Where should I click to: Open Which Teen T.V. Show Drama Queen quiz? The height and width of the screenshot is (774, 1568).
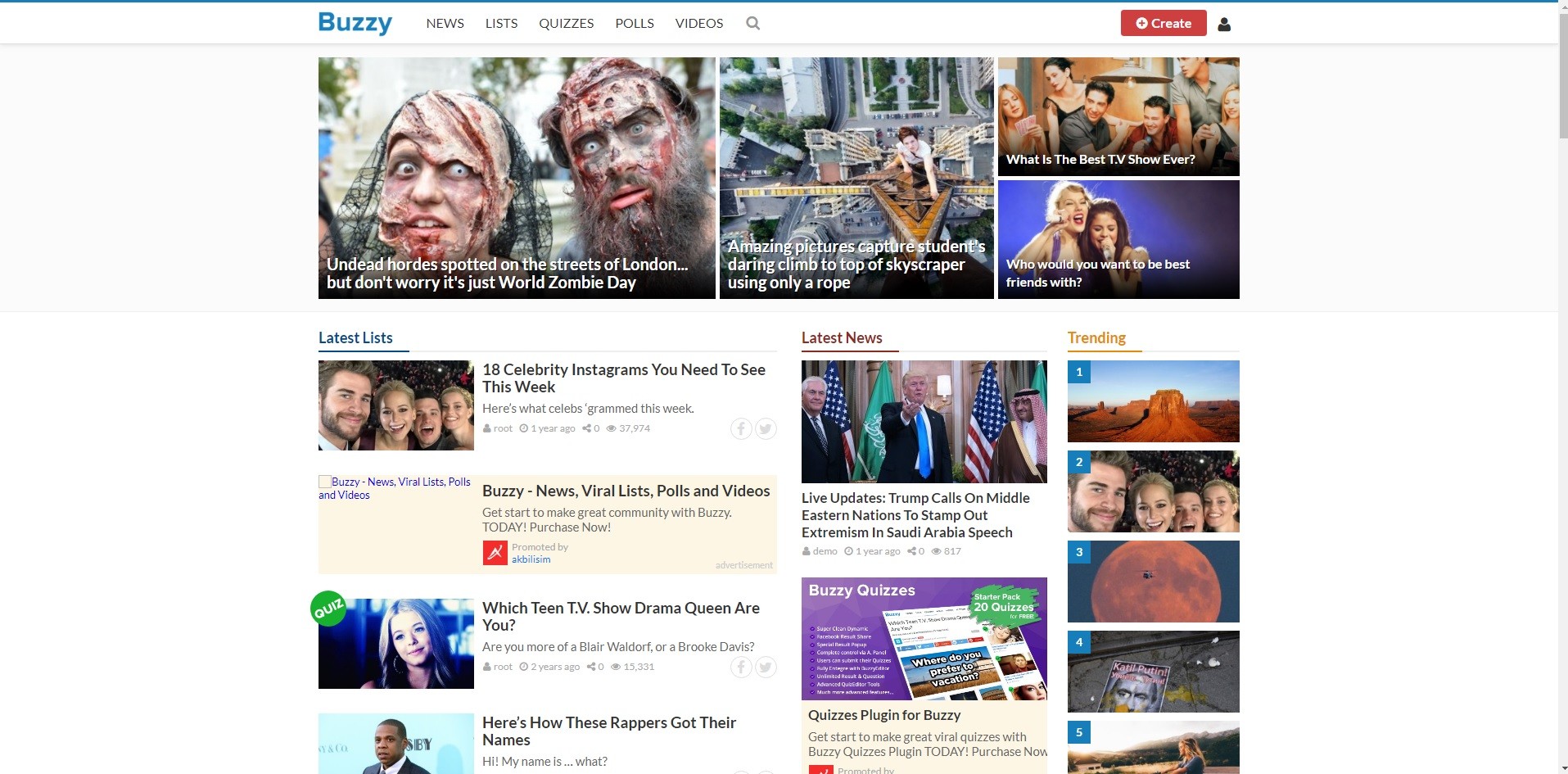(x=621, y=617)
